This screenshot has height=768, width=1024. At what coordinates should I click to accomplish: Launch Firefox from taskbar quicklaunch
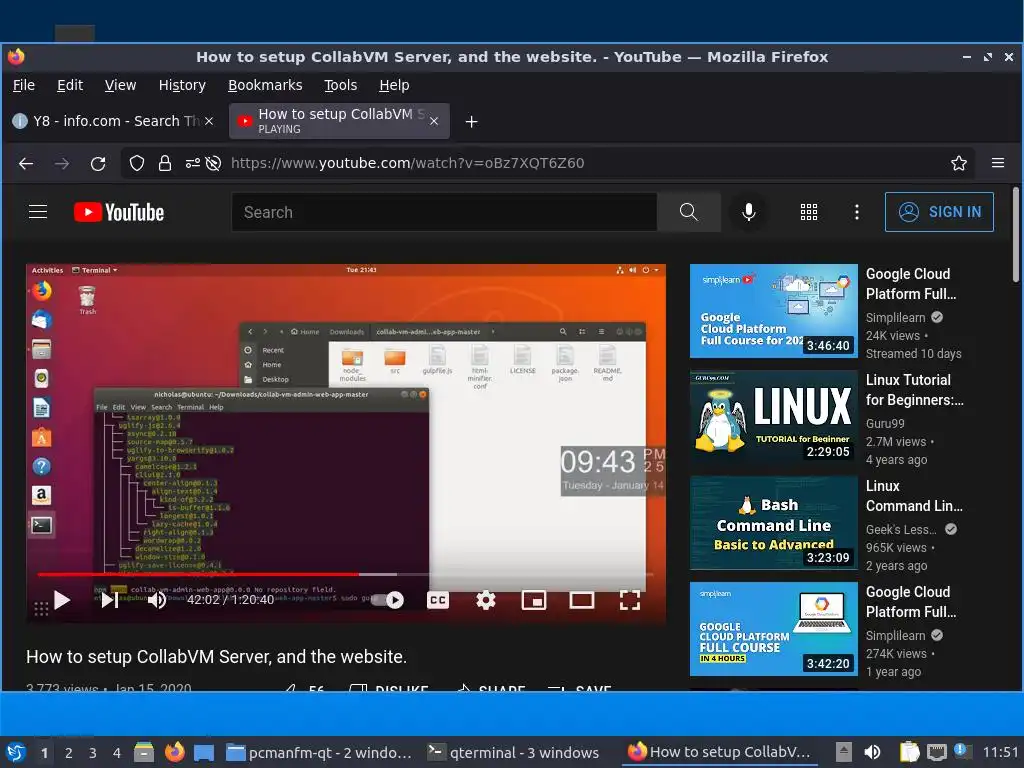point(174,752)
